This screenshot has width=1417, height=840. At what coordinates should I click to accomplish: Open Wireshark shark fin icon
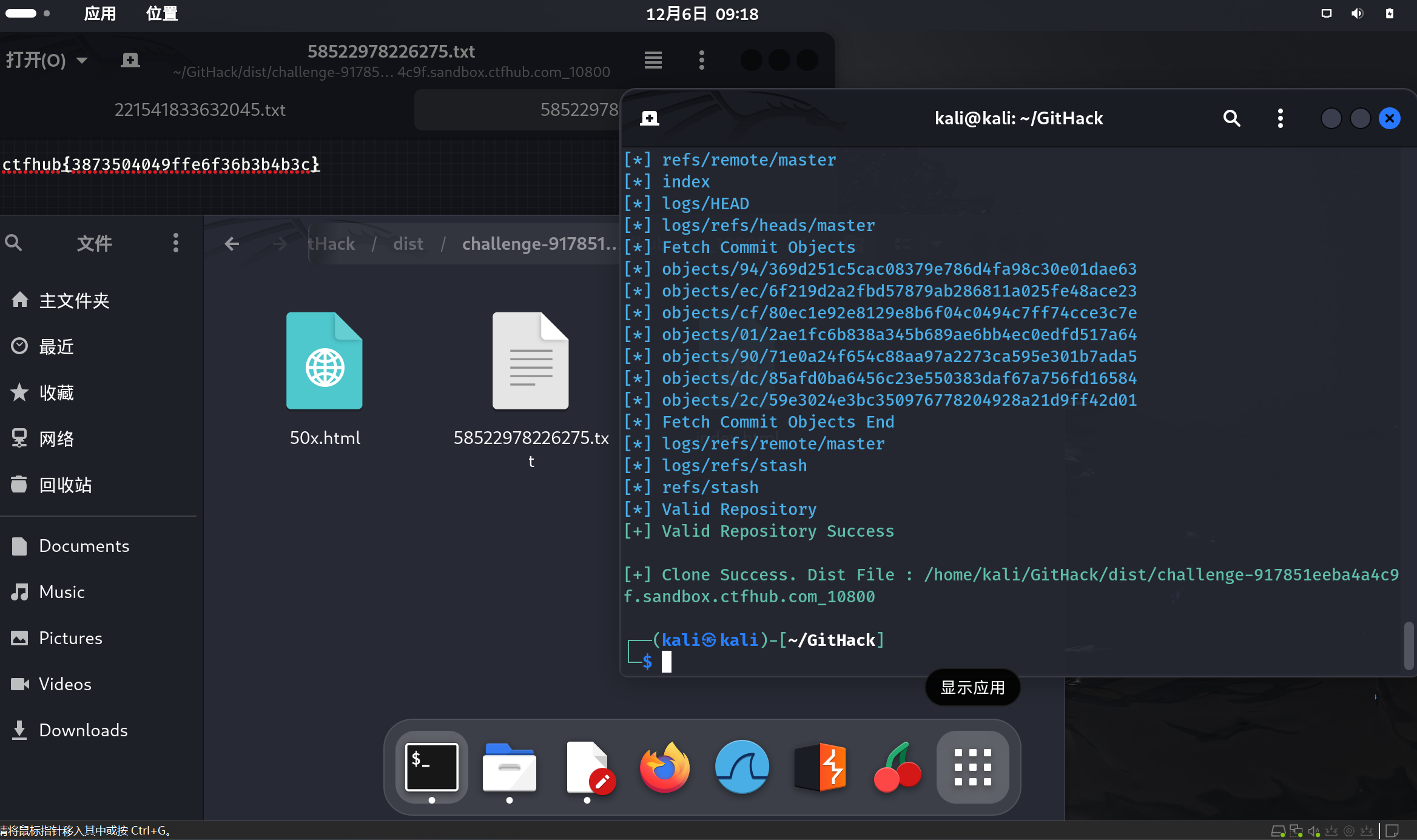pos(742,767)
